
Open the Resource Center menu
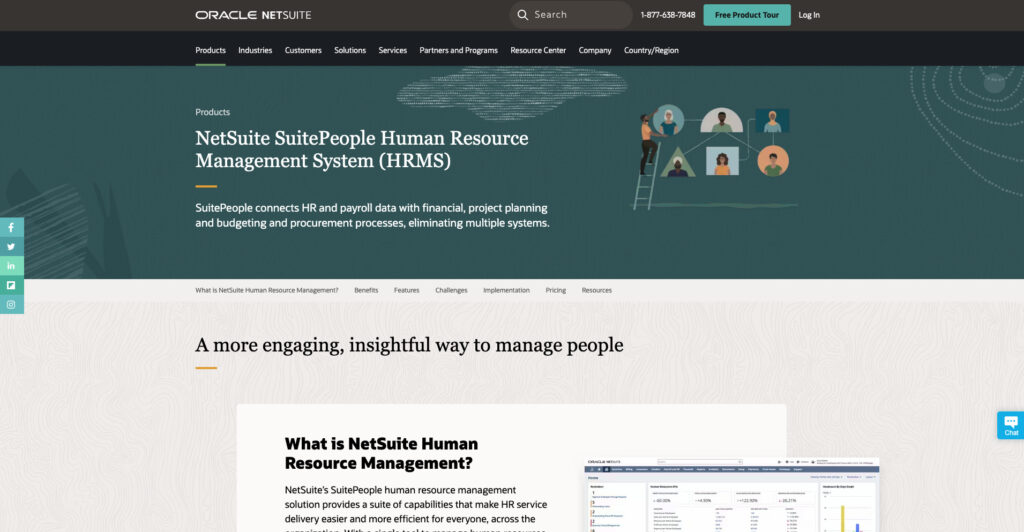point(538,50)
